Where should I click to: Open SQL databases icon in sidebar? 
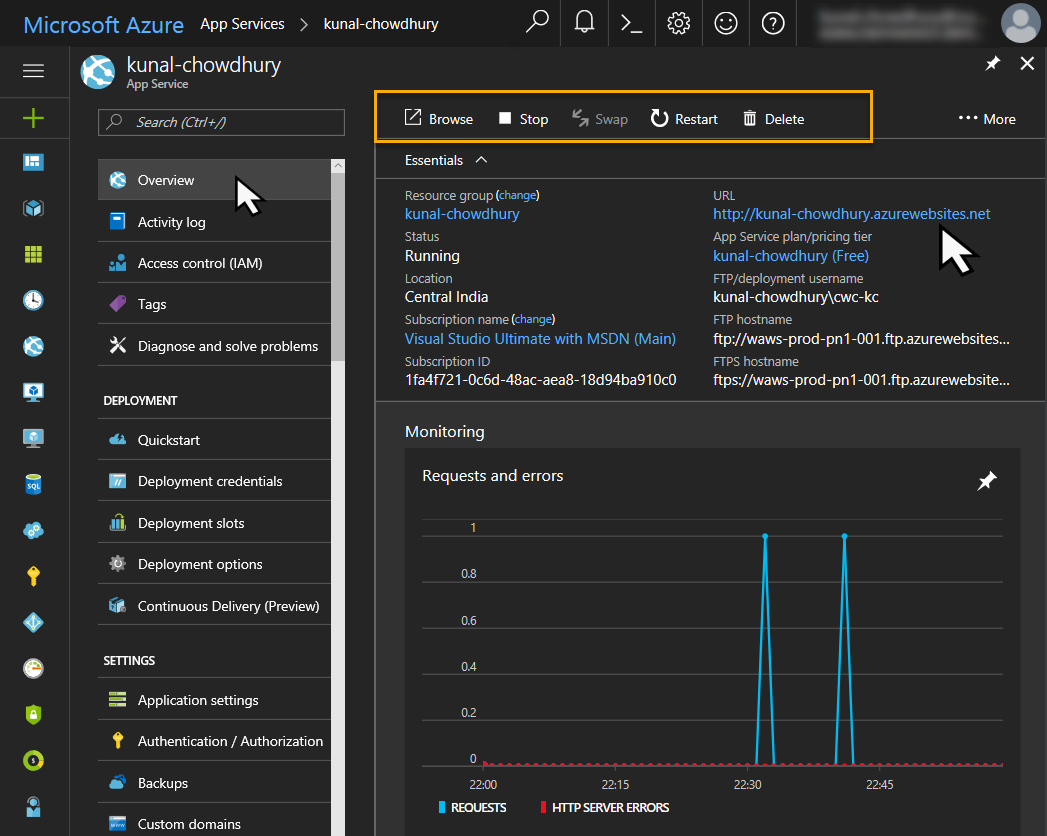(33, 484)
